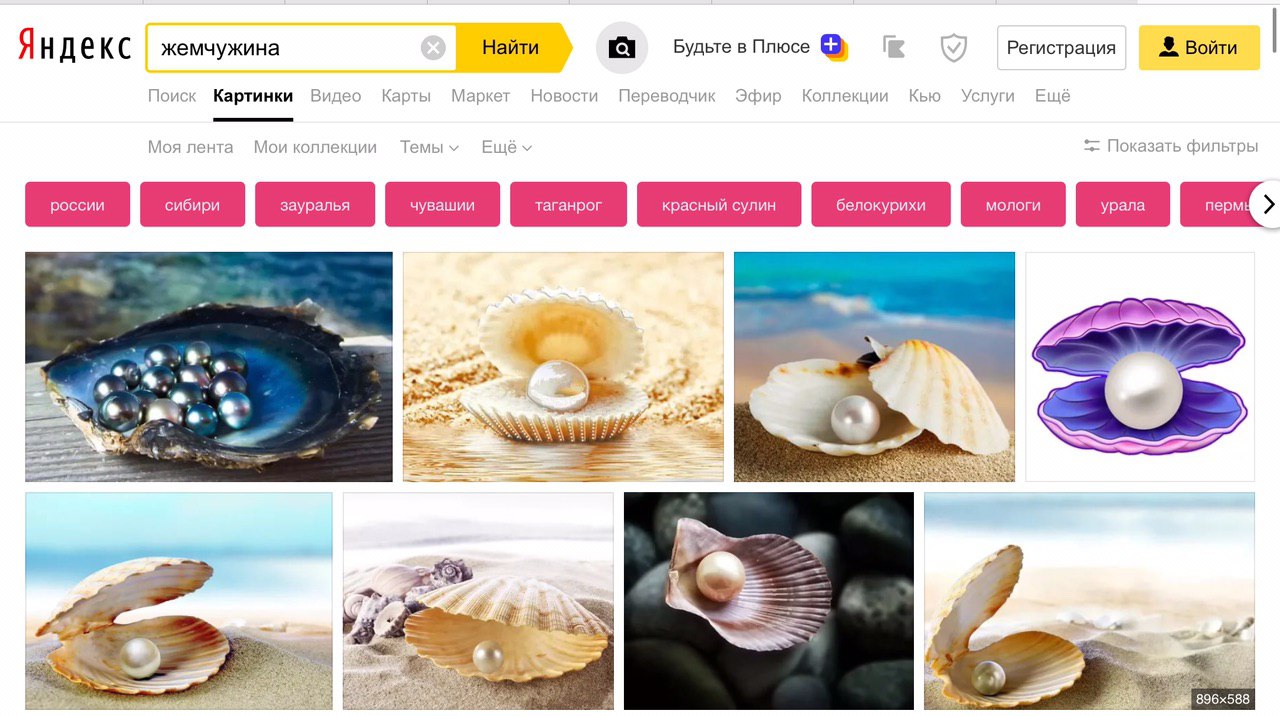Open image of shell with small seashells behind
This screenshot has height=716, width=1280.
tap(478, 601)
